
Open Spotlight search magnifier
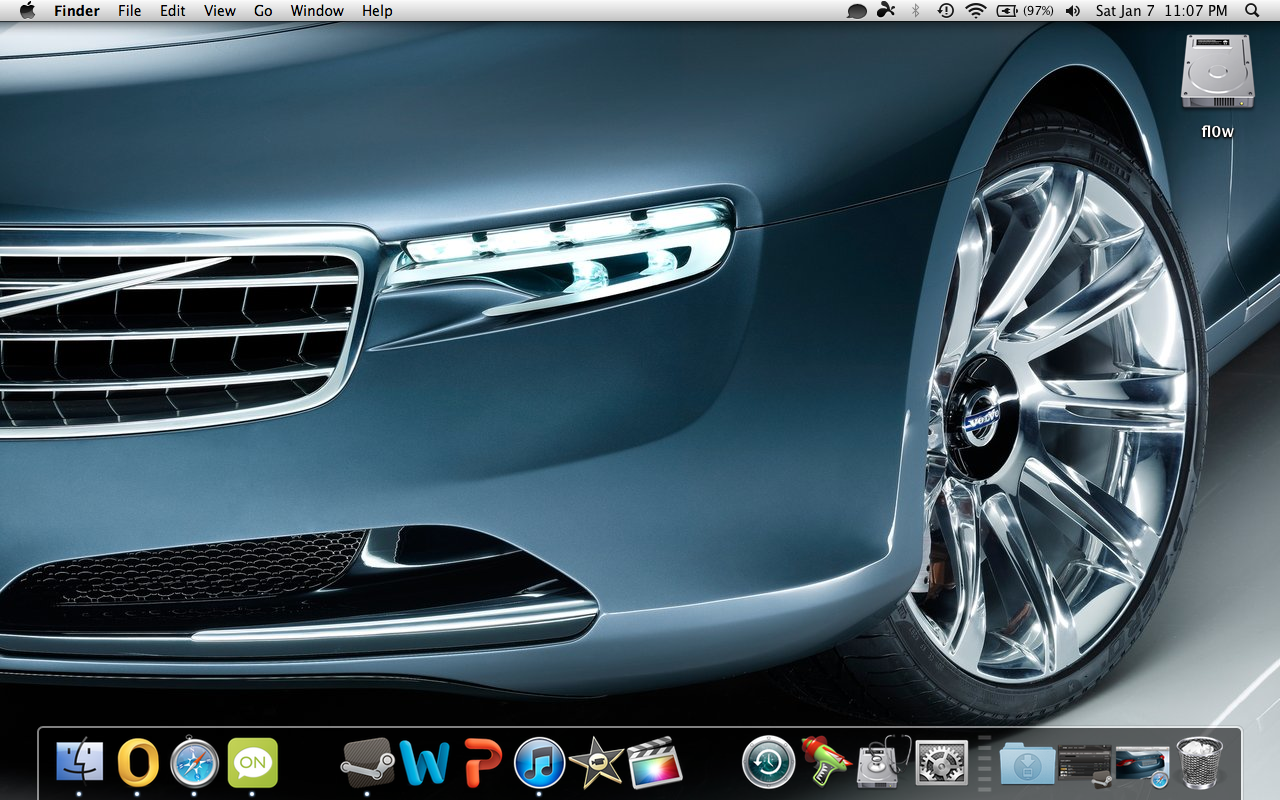click(1252, 11)
